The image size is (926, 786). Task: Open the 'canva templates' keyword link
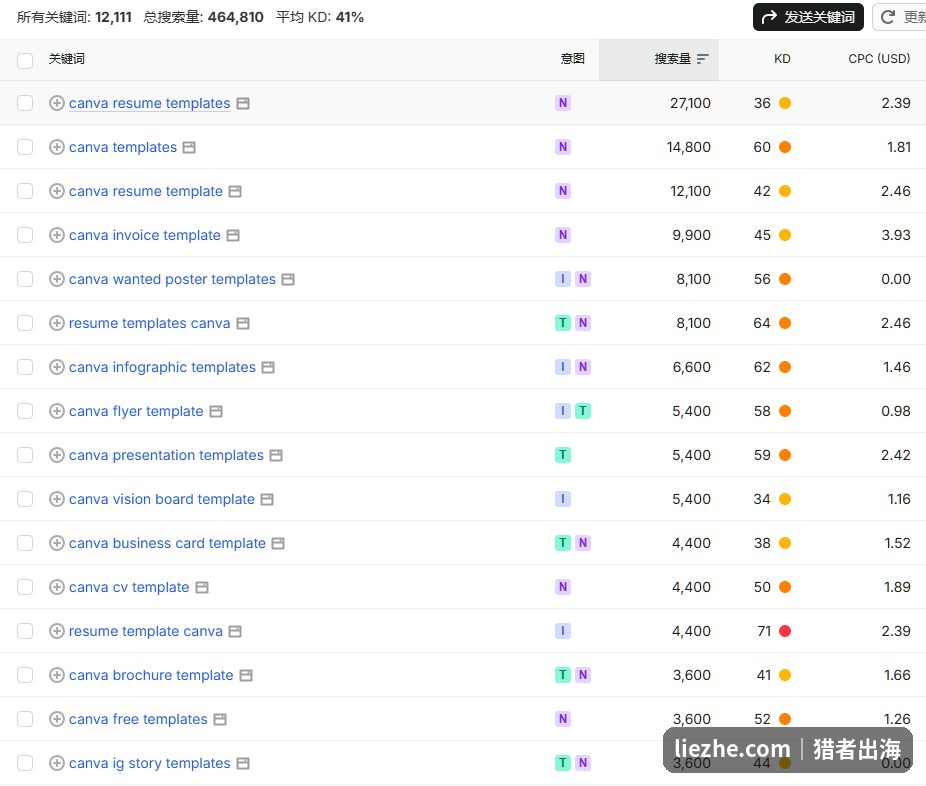coord(123,147)
